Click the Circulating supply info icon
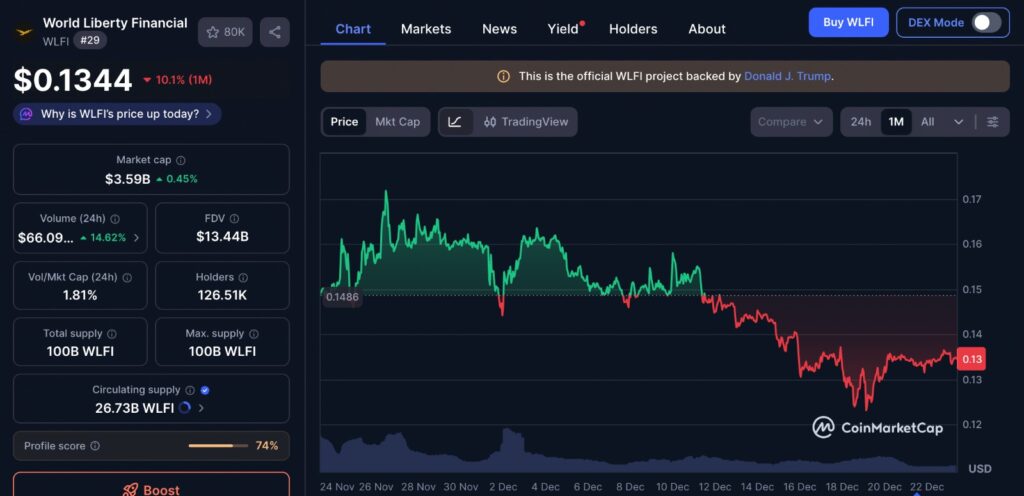The width and height of the screenshot is (1024, 496). coord(190,390)
